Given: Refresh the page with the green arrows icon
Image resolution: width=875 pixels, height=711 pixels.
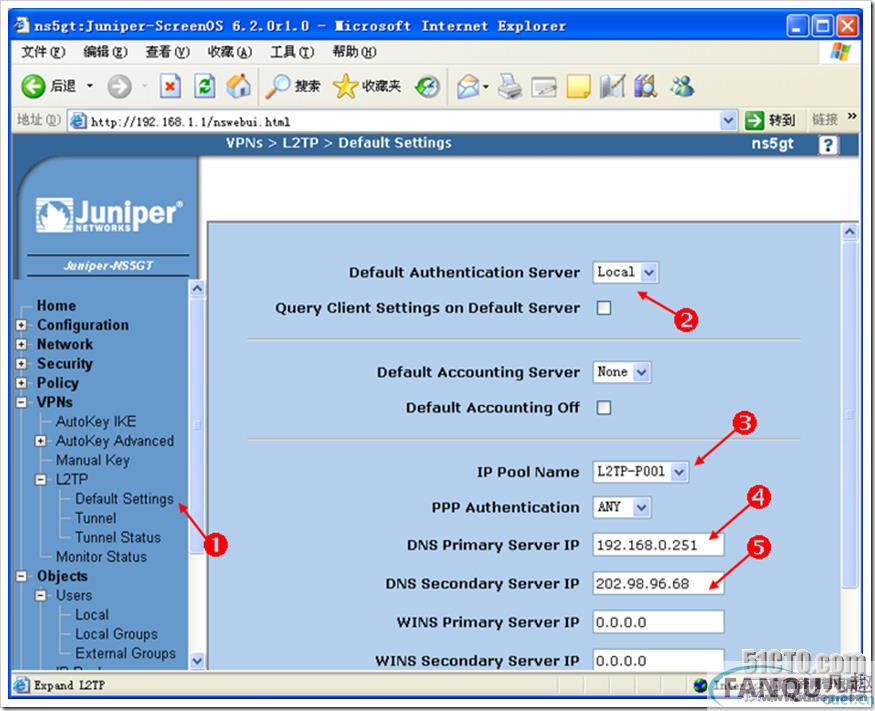Looking at the screenshot, I should pos(205,87).
